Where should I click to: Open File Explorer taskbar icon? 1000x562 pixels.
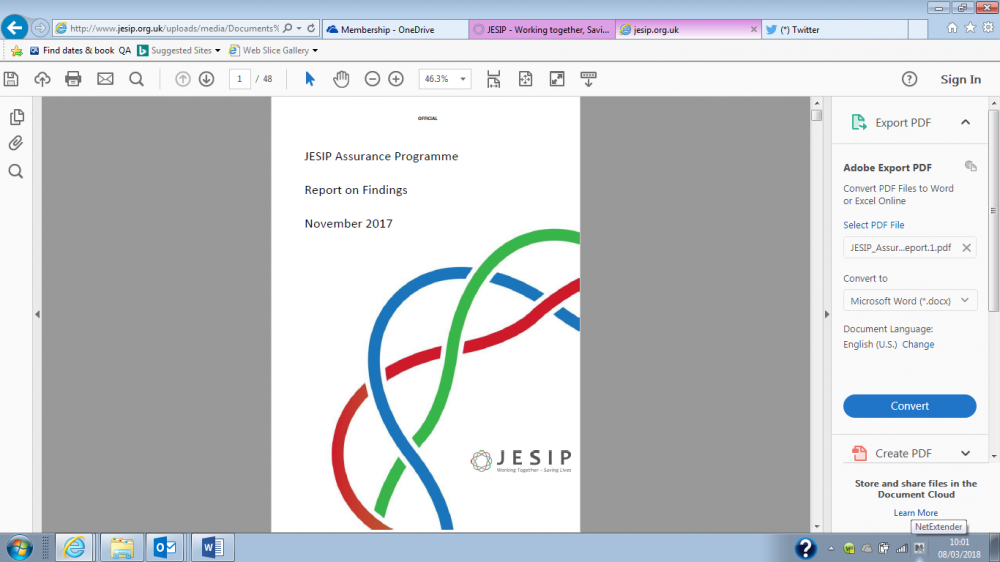point(121,547)
